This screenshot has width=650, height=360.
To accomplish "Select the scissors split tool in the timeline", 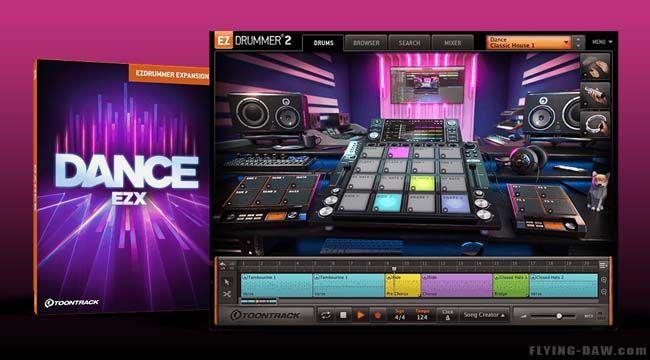I will pos(227,294).
